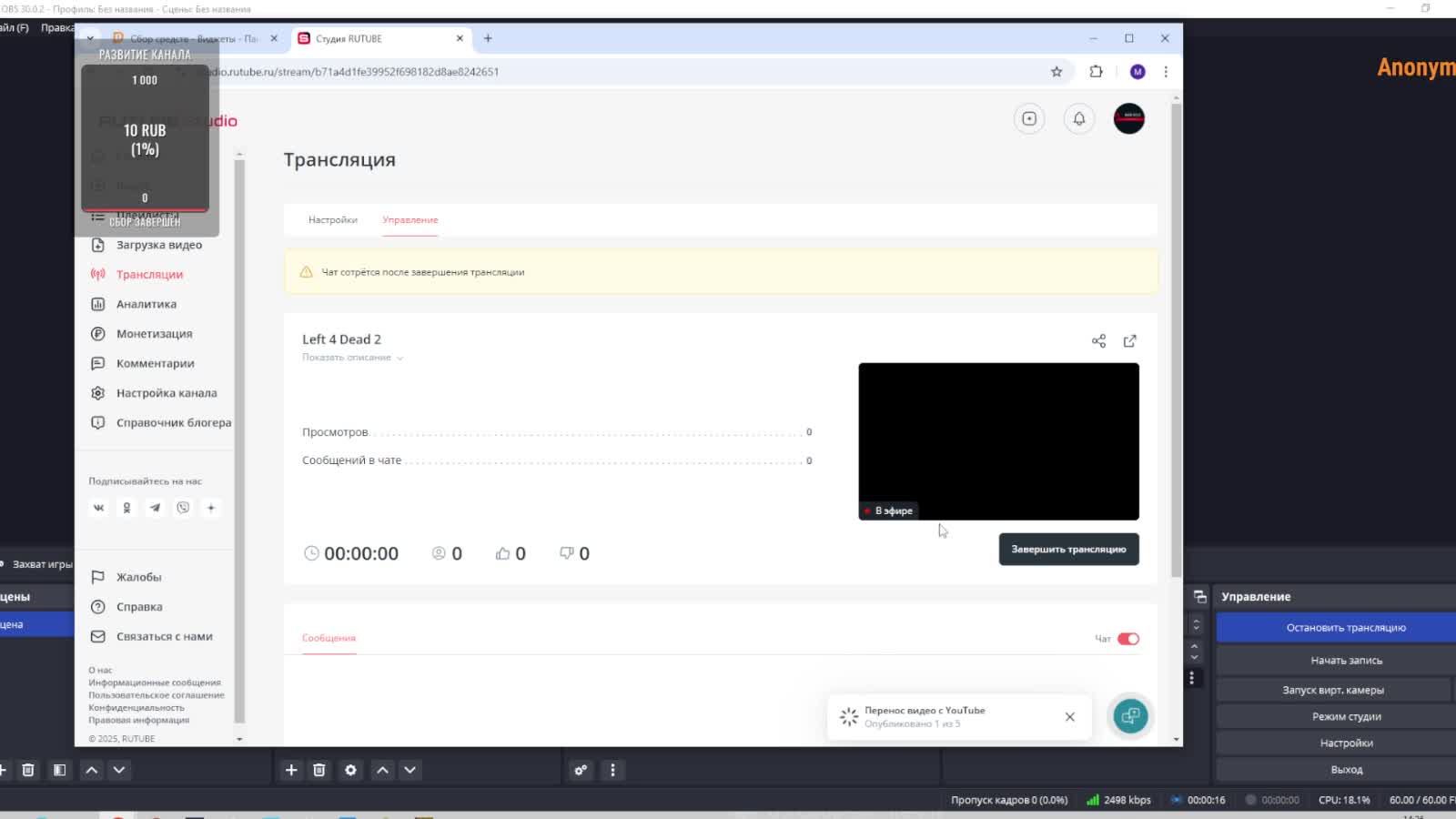Screen dimensions: 1456x819
Task: Click OBS Запуск вирт. камеры button
Action: click(x=1333, y=690)
